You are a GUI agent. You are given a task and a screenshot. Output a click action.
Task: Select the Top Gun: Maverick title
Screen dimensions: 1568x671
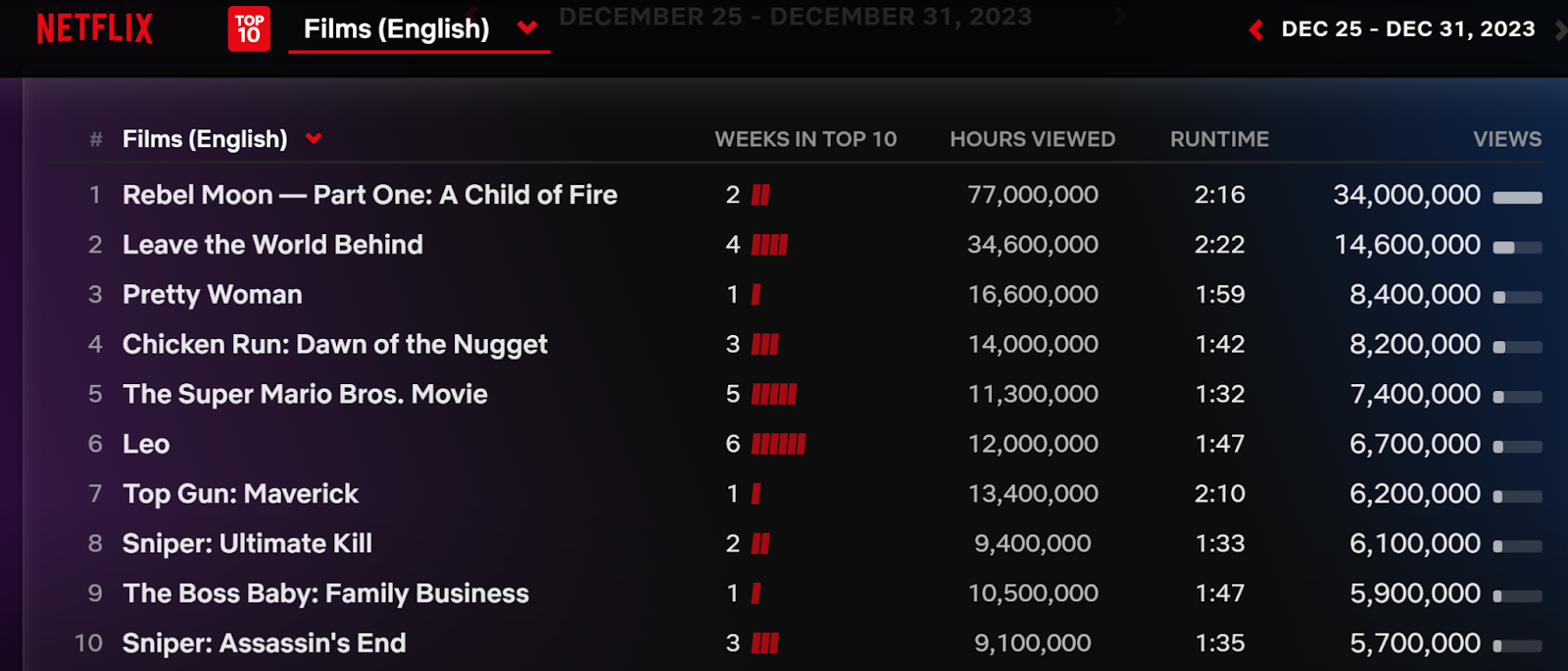coord(240,494)
